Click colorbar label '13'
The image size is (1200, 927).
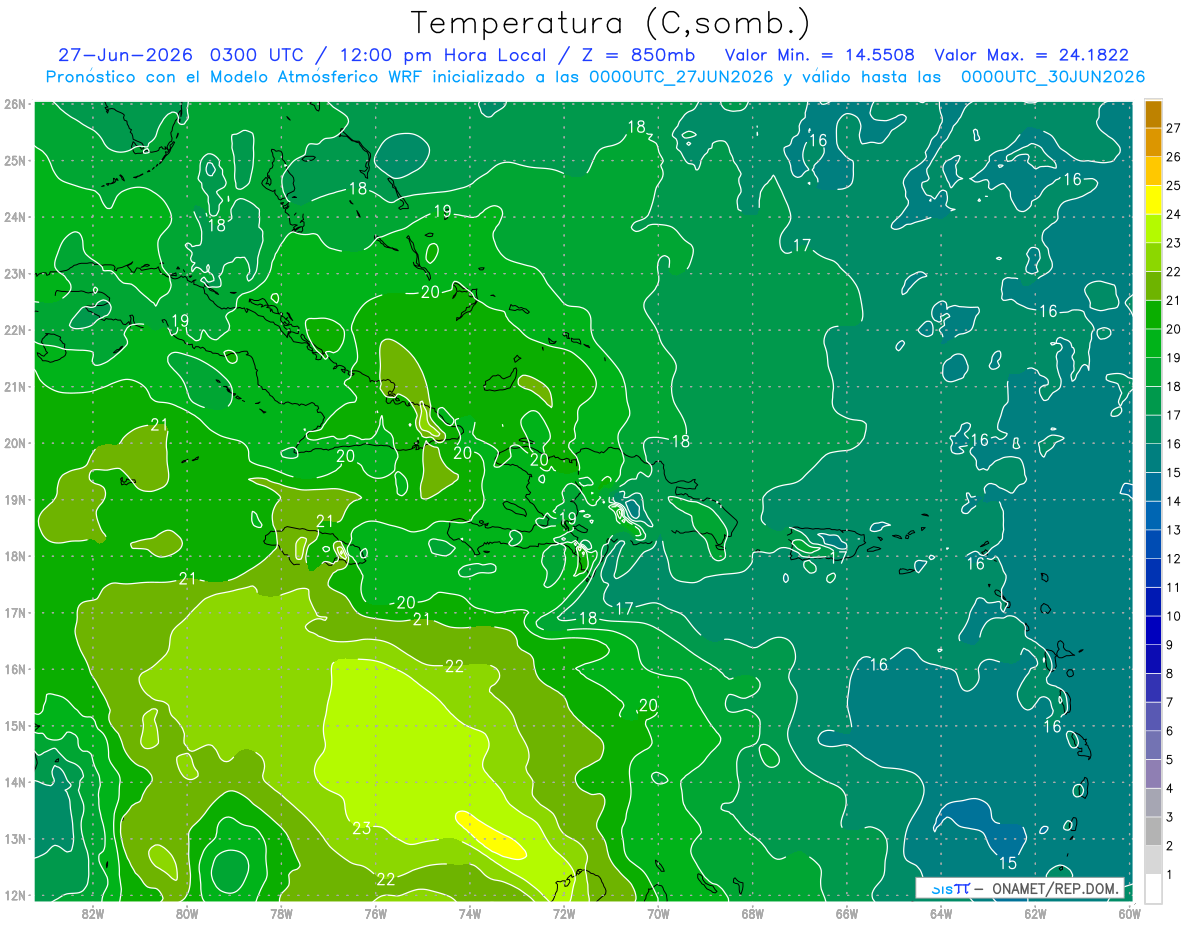[1174, 530]
